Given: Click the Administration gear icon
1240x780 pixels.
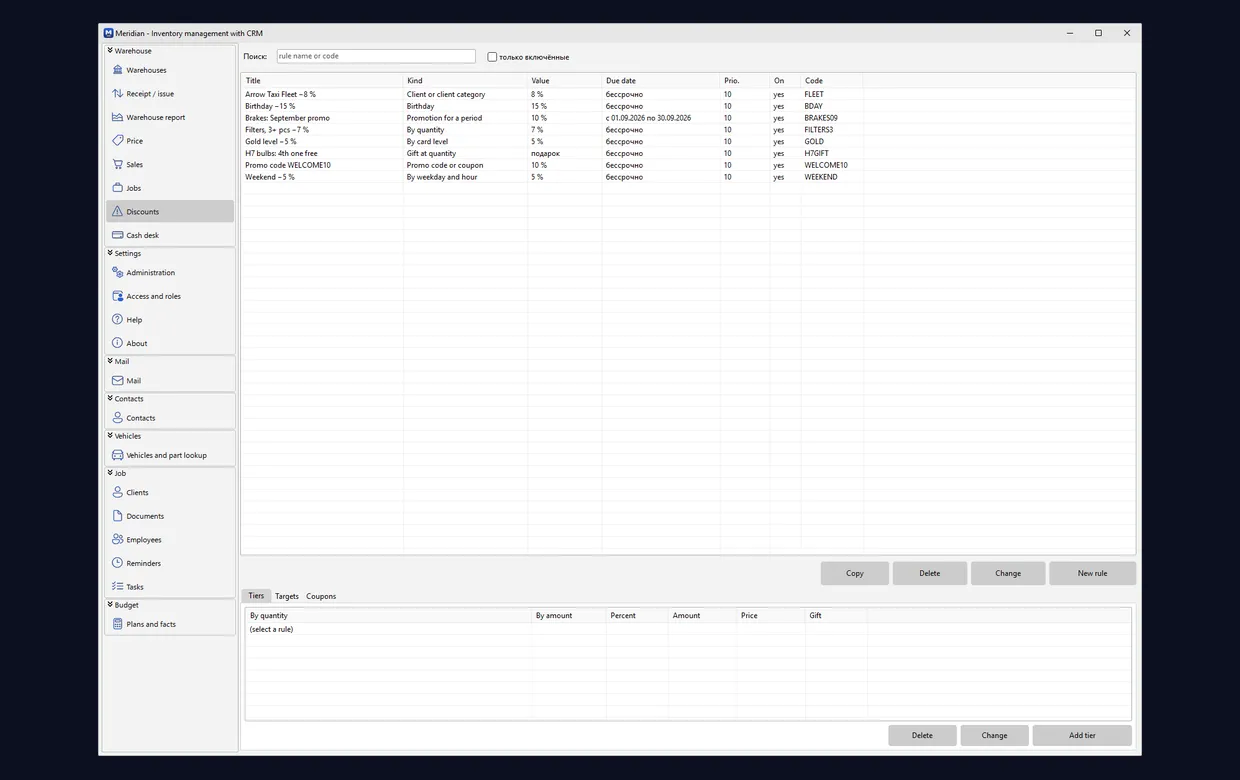Looking at the screenshot, I should tap(117, 272).
